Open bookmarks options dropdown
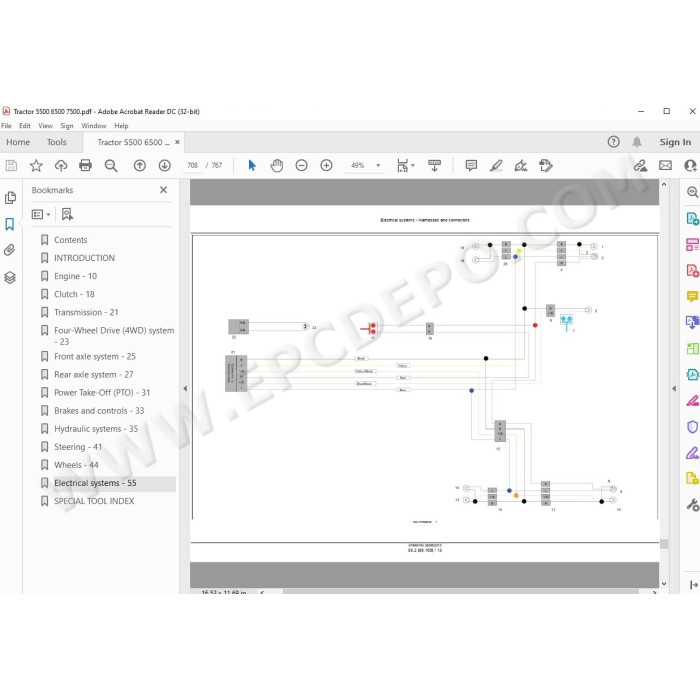This screenshot has width=700, height=700. [41, 215]
